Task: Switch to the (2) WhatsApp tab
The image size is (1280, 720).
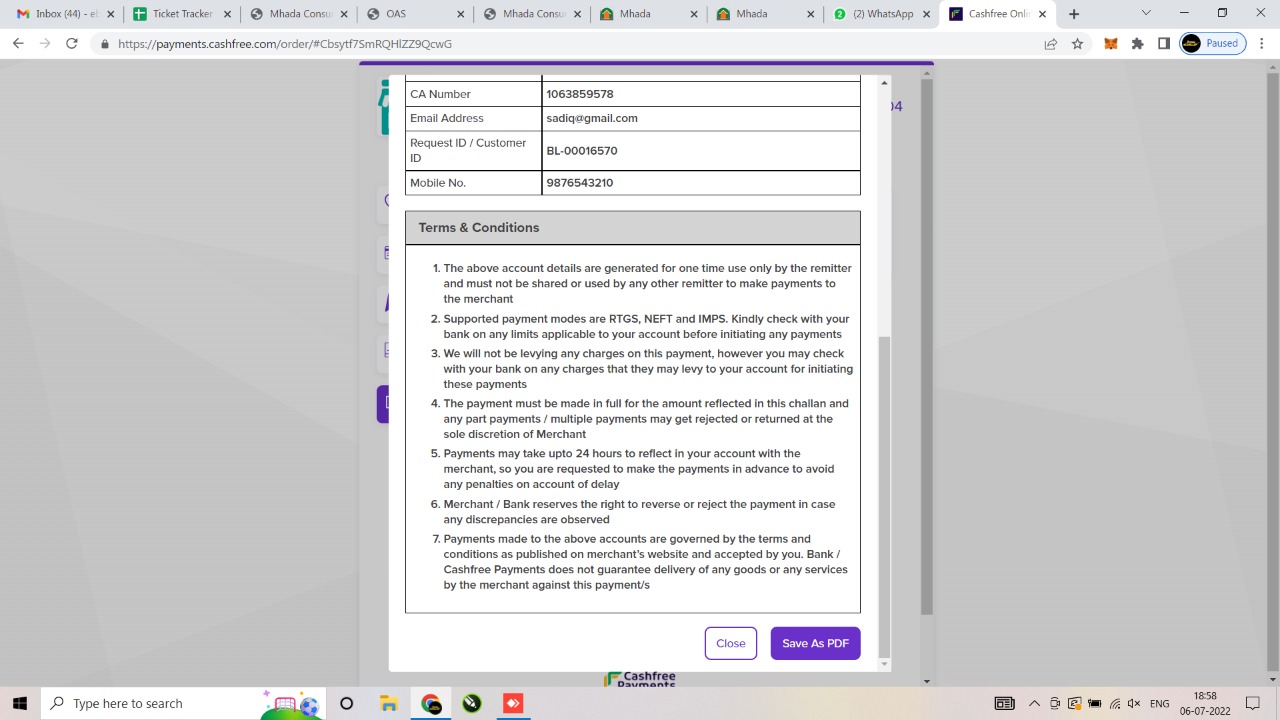Action: click(881, 14)
